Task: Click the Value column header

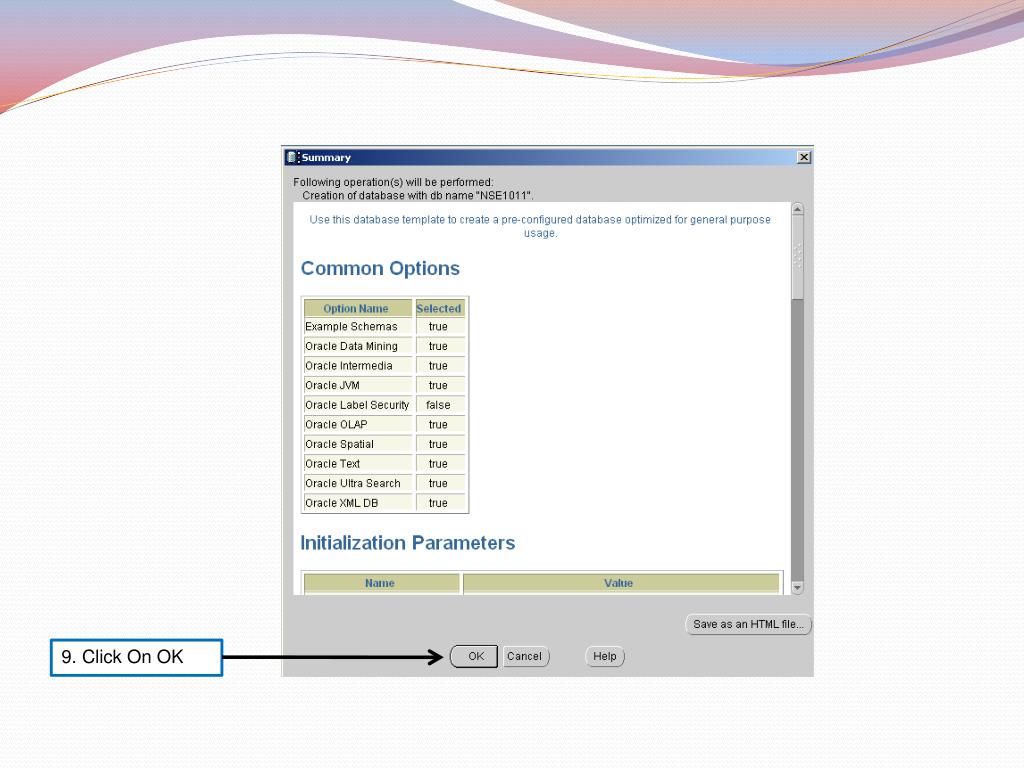Action: click(x=621, y=583)
